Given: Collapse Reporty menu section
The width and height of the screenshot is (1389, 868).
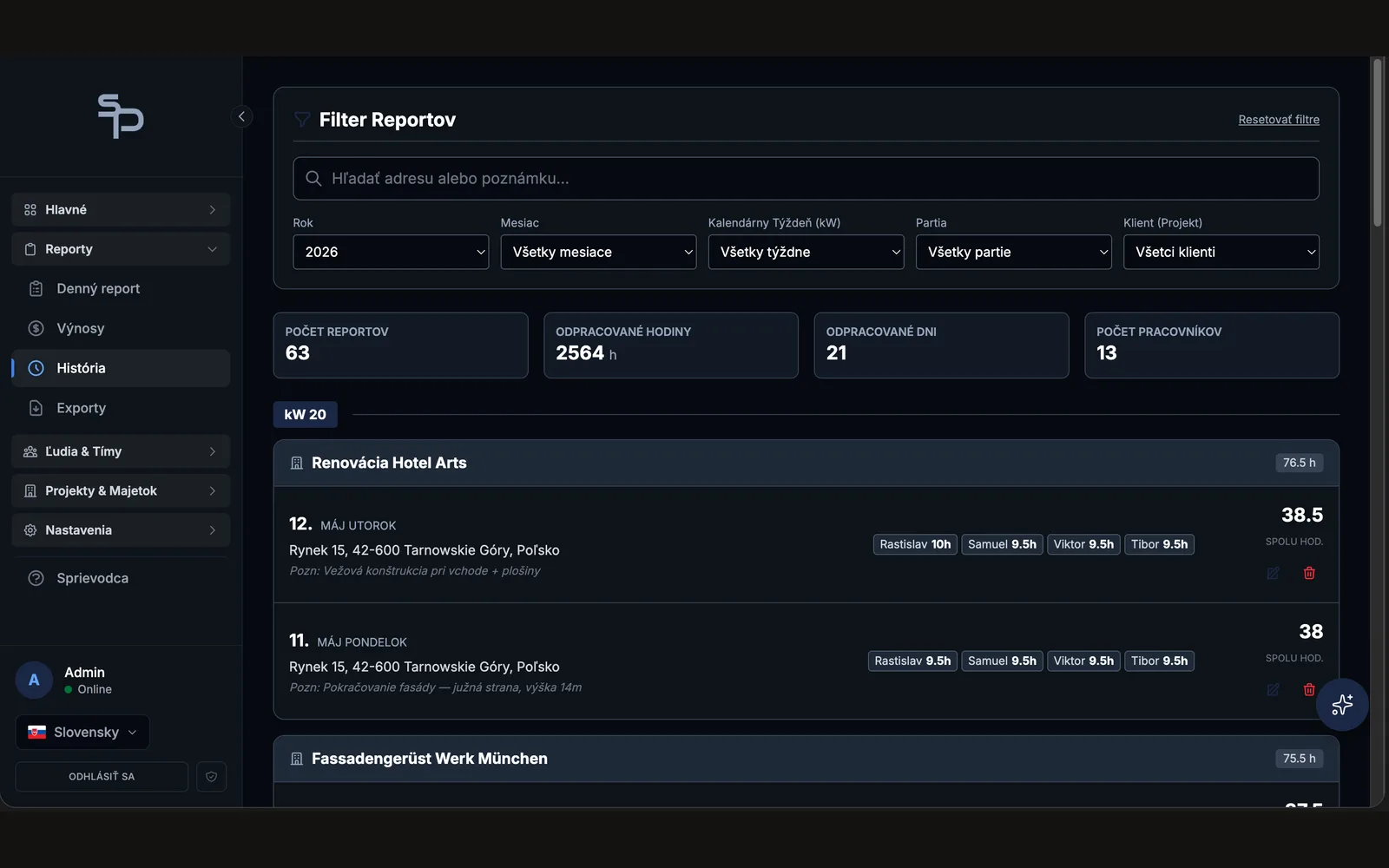Looking at the screenshot, I should 121,249.
